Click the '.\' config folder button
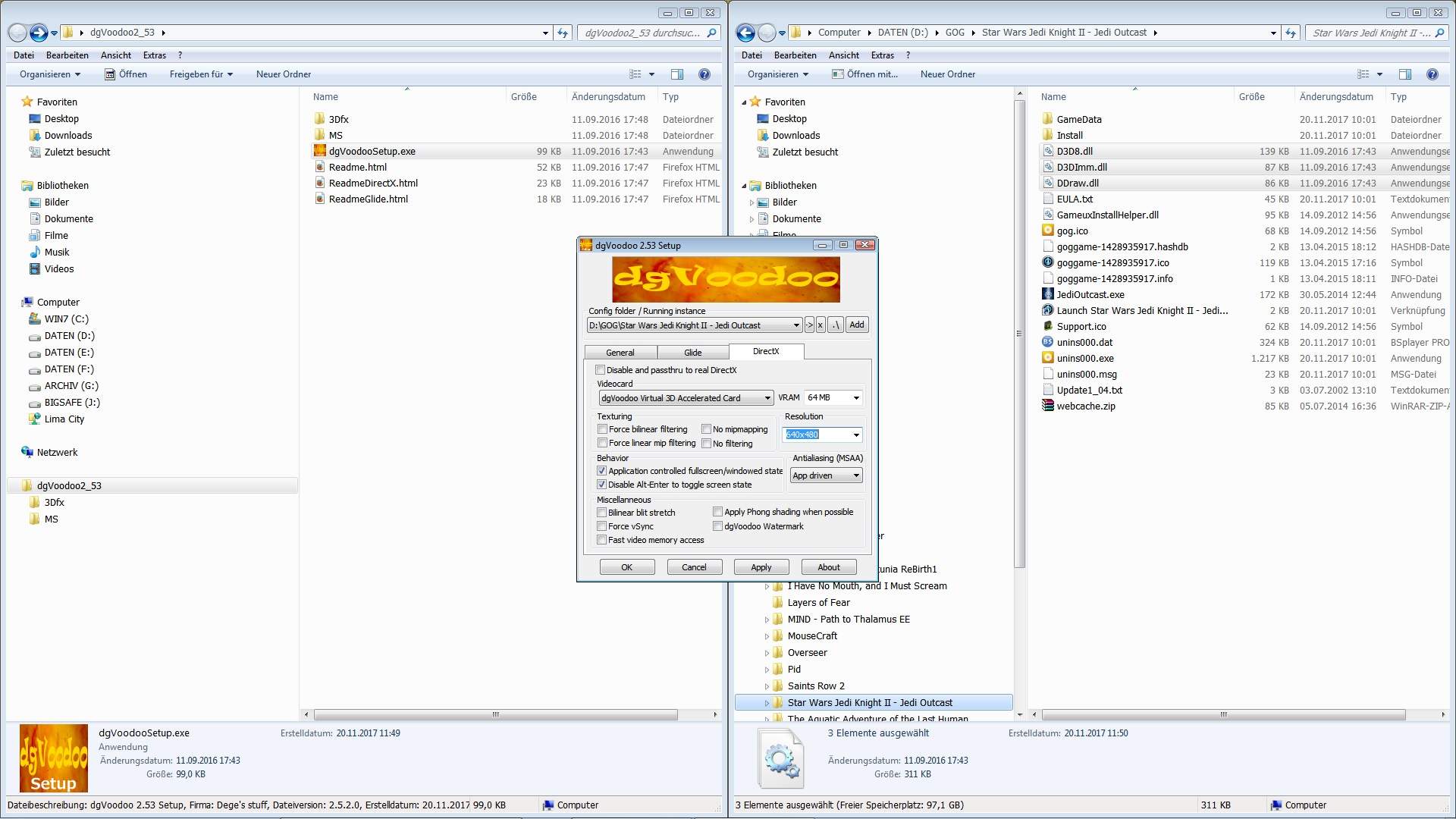Image resolution: width=1456 pixels, height=819 pixels. coord(835,325)
